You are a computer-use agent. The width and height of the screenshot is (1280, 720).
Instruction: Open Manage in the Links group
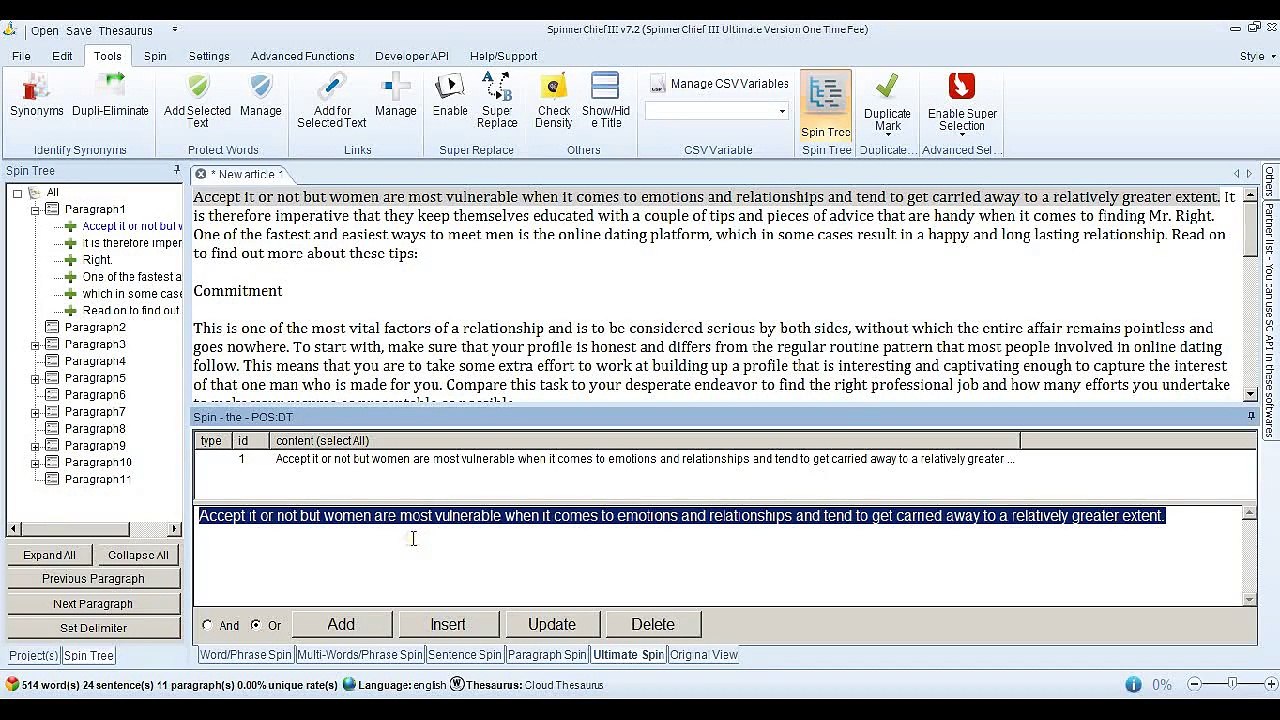396,96
